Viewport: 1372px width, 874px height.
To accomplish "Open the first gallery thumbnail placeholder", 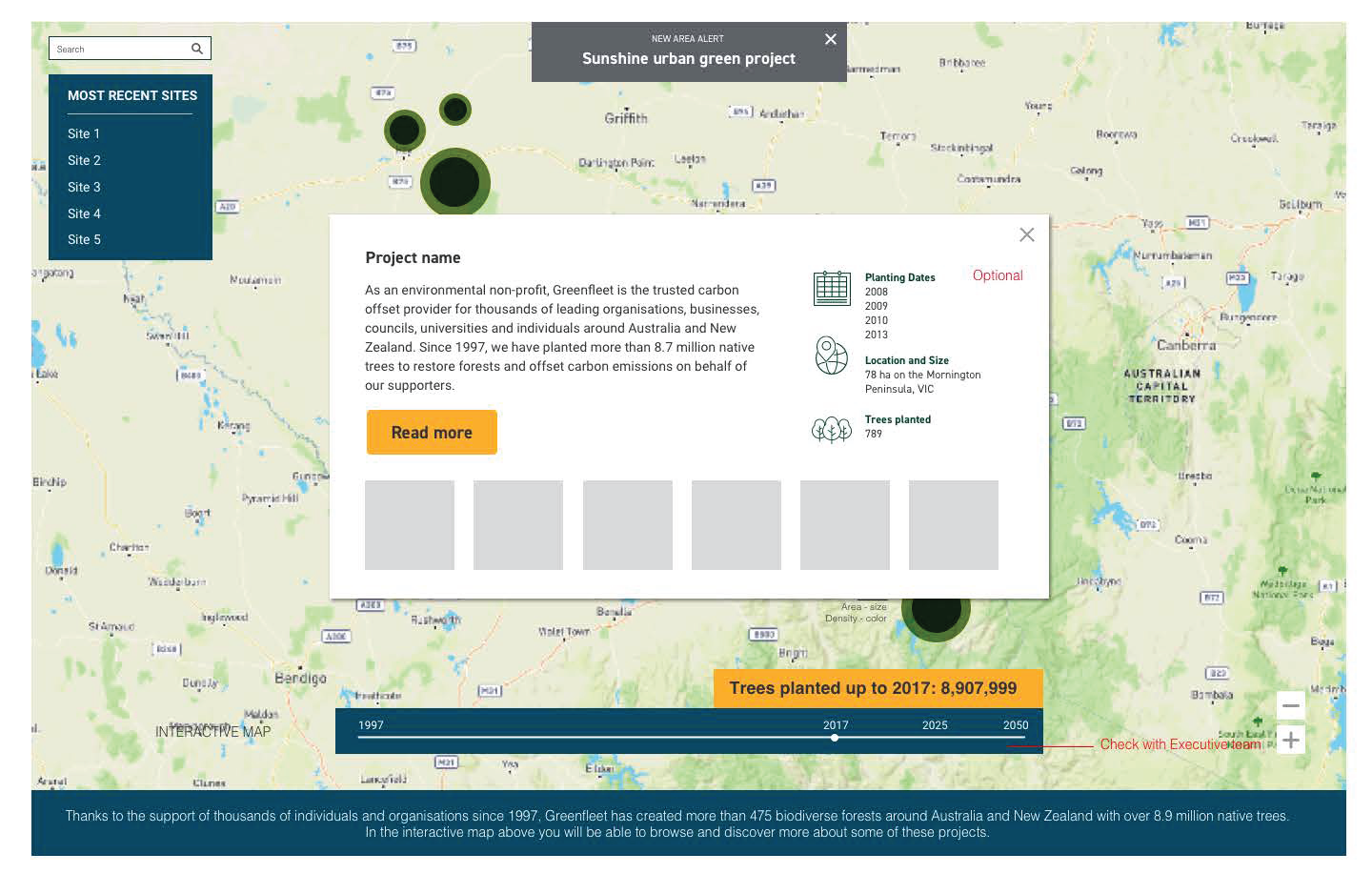I will tap(410, 525).
